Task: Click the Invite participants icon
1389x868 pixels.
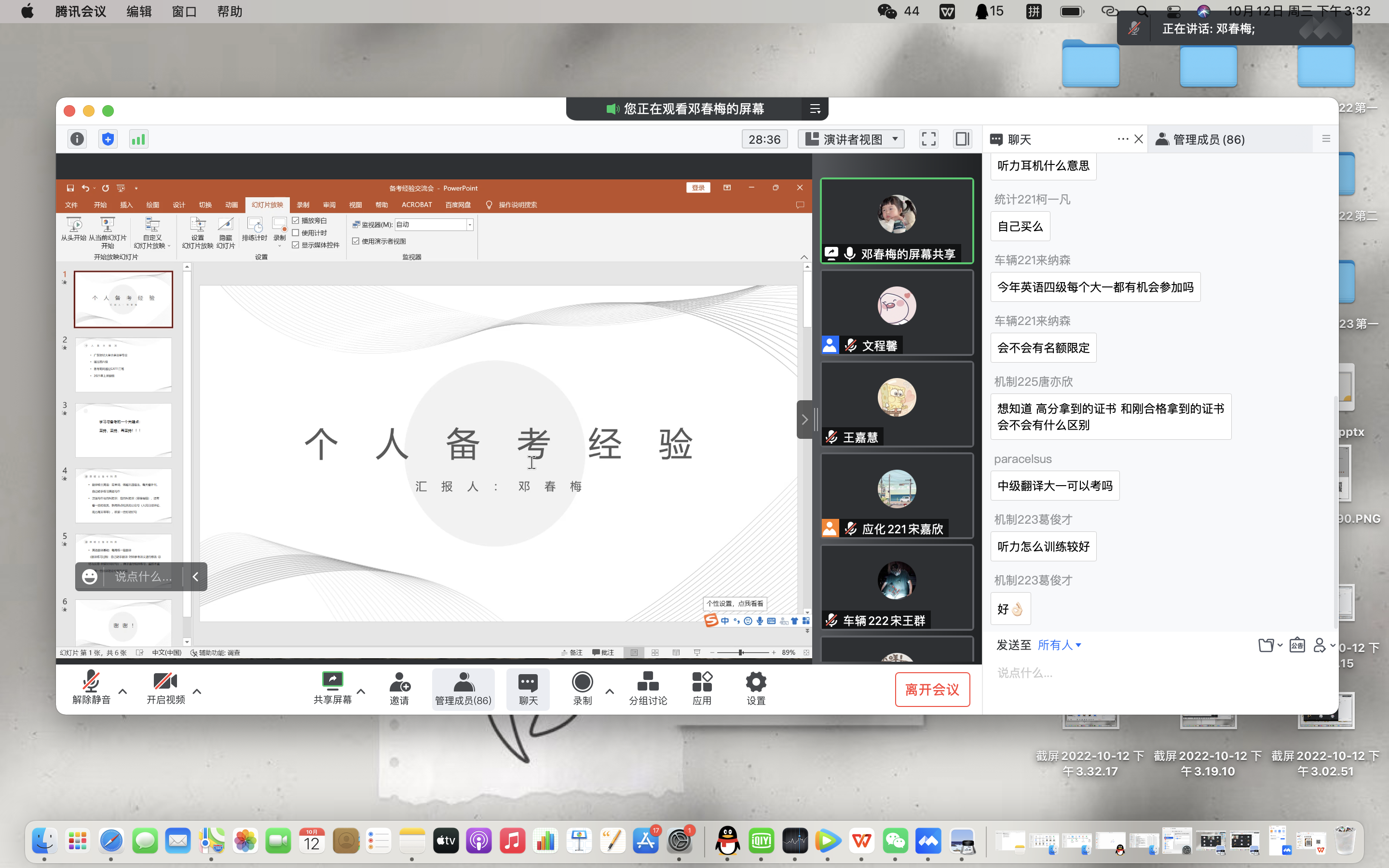Action: [x=399, y=688]
